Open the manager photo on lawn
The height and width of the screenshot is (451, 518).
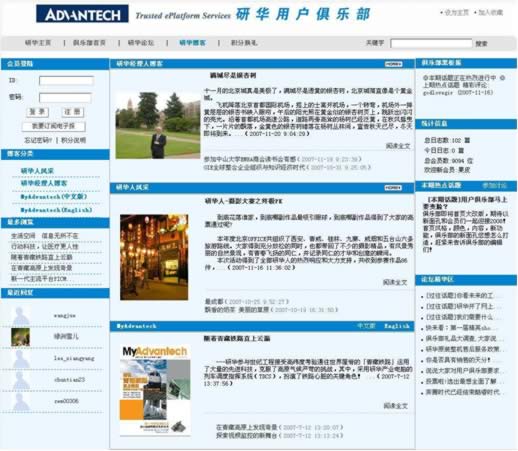(158, 125)
